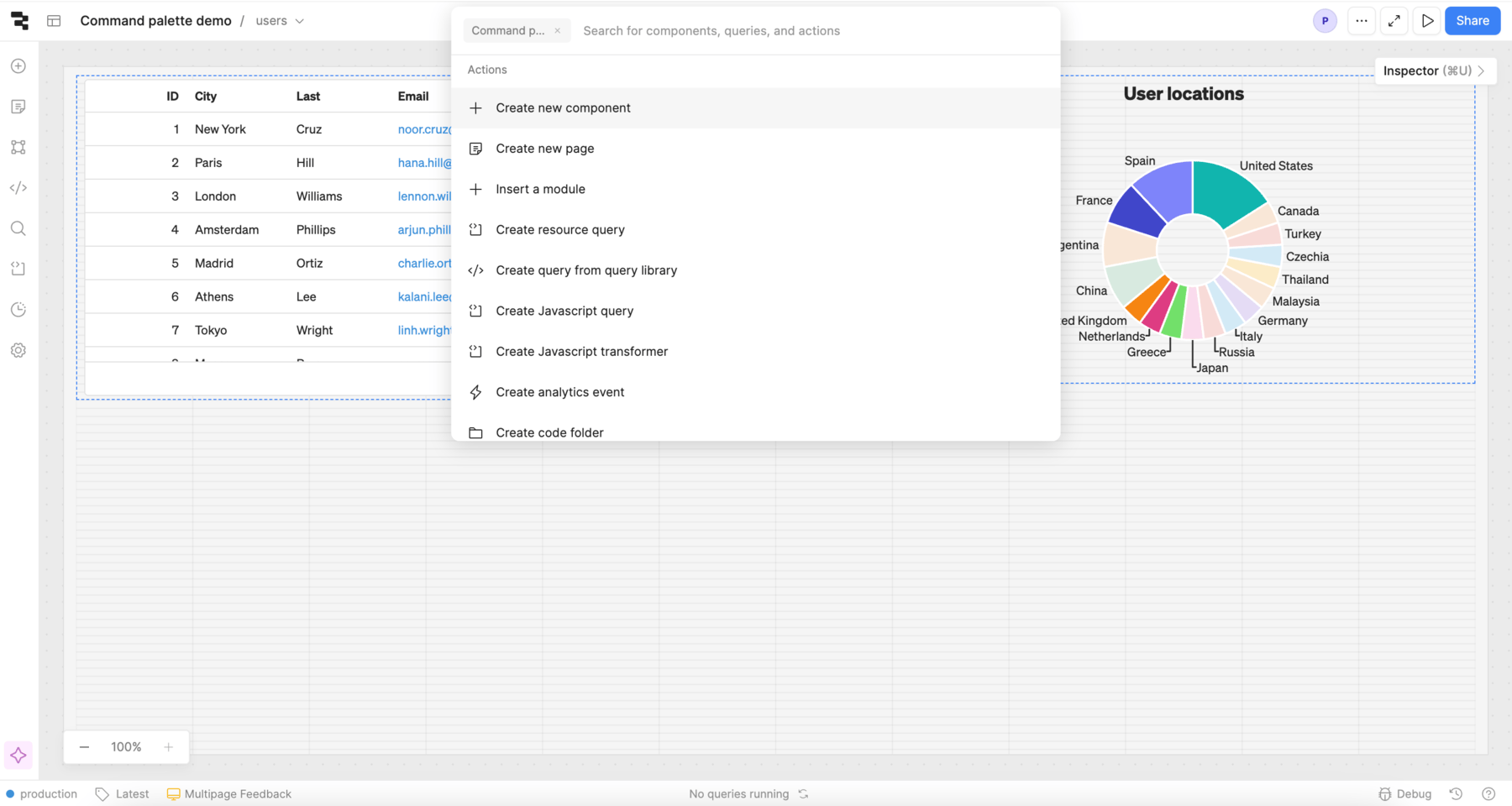Click the Preview play icon

point(1427,21)
